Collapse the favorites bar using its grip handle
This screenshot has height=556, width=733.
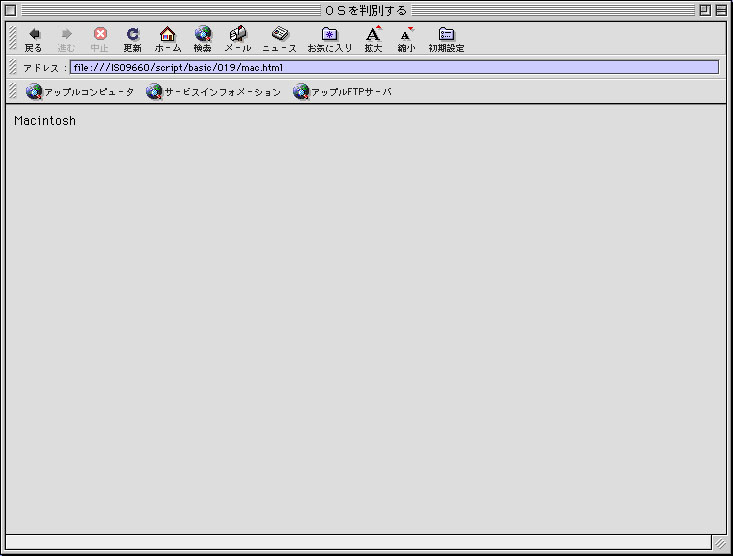point(12,92)
